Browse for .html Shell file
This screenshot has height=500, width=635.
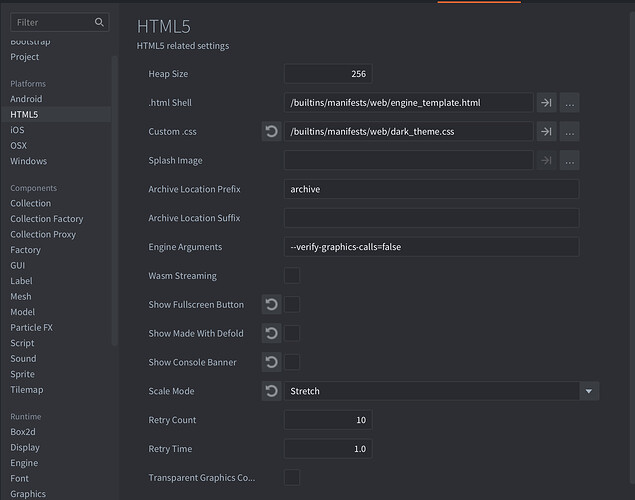[569, 102]
